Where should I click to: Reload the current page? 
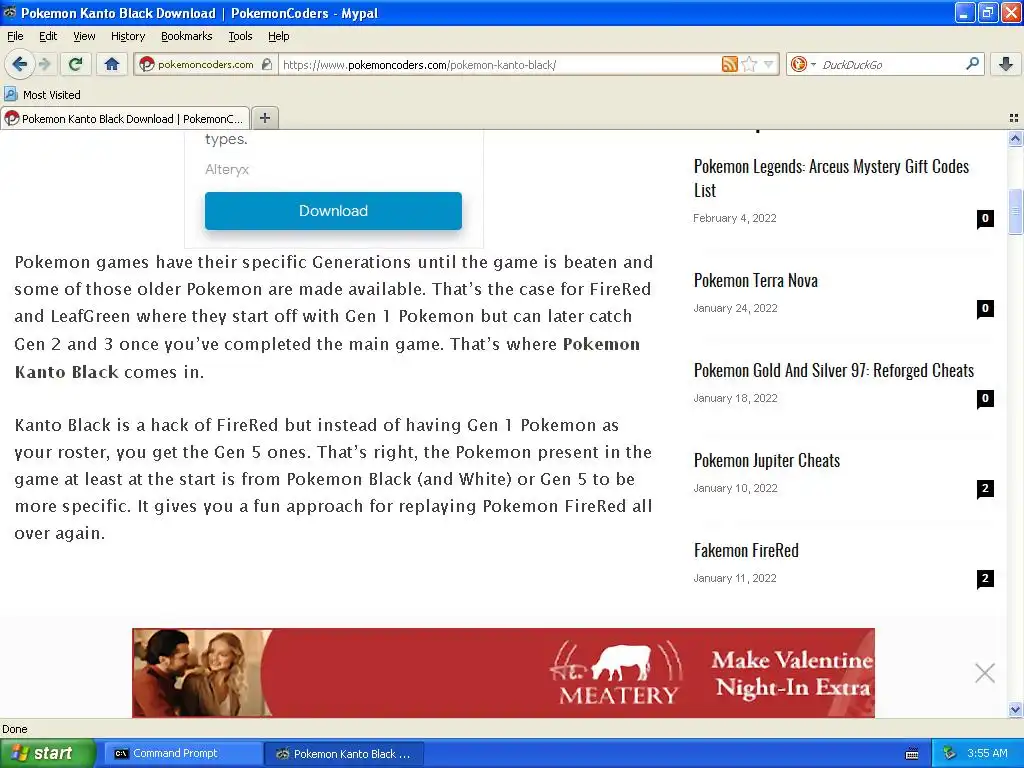coord(75,64)
